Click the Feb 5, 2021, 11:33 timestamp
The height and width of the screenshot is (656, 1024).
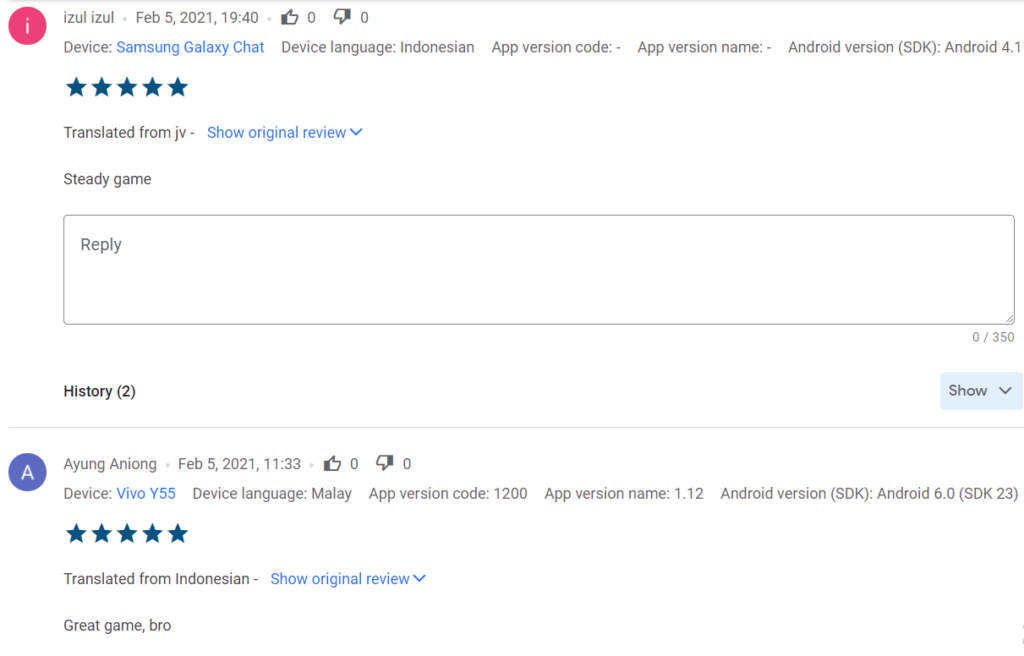[x=239, y=463]
